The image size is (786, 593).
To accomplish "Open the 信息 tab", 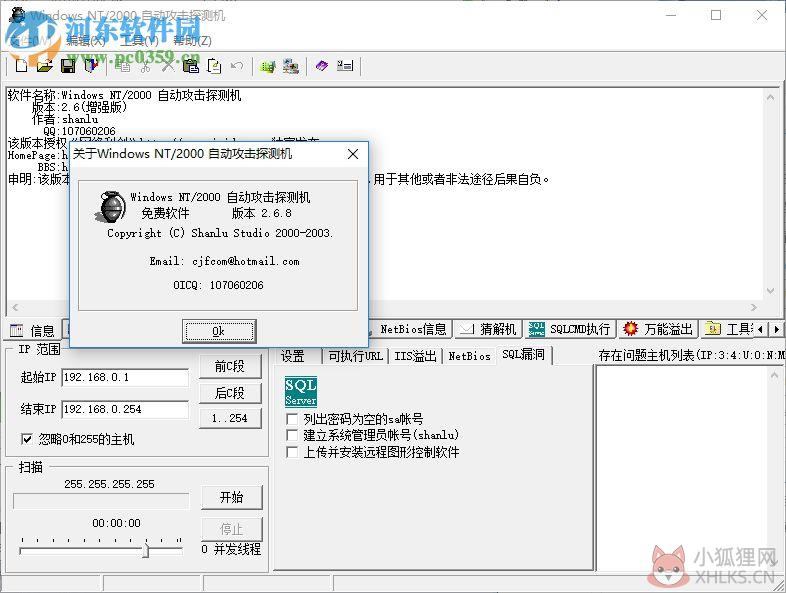I will click(32, 330).
